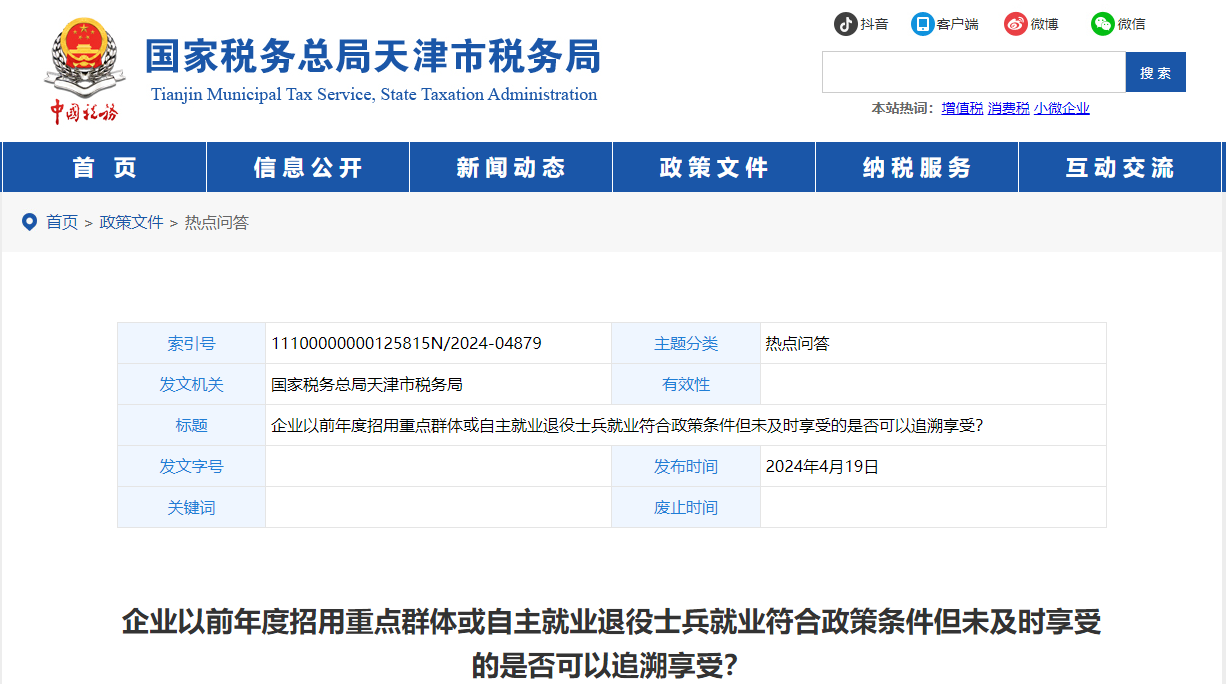Switch to the 信息公开 navigation tab

tap(307, 167)
